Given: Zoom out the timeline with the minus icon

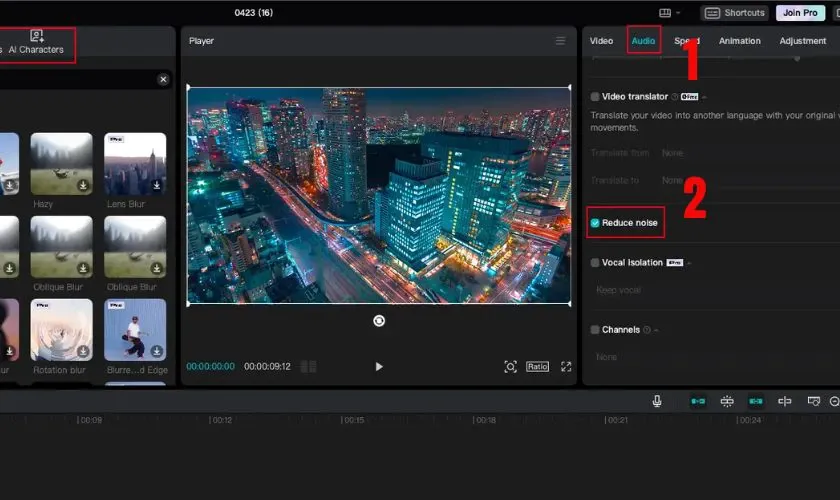Looking at the screenshot, I should click(x=835, y=401).
